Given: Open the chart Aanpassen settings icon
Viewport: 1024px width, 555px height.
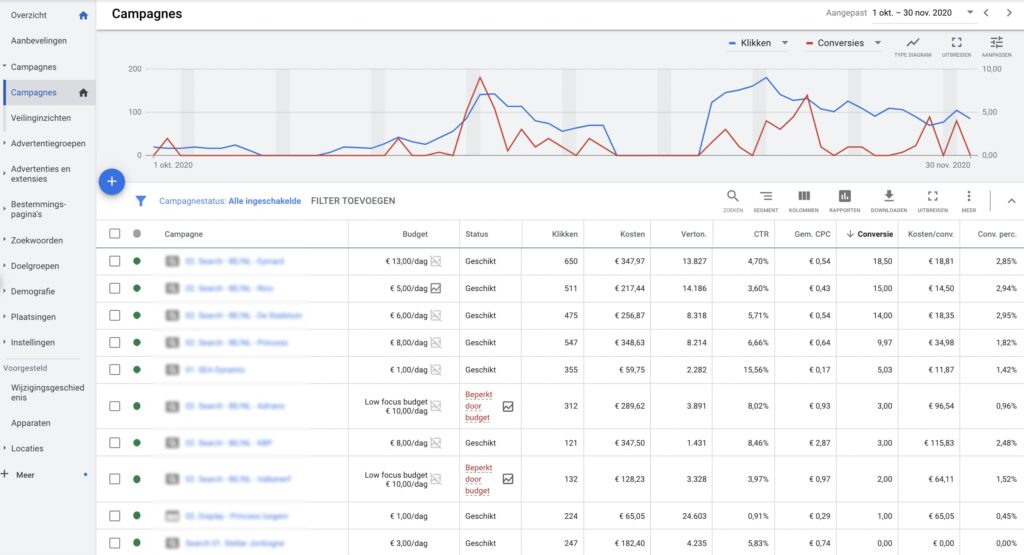Looking at the screenshot, I should click(x=997, y=46).
